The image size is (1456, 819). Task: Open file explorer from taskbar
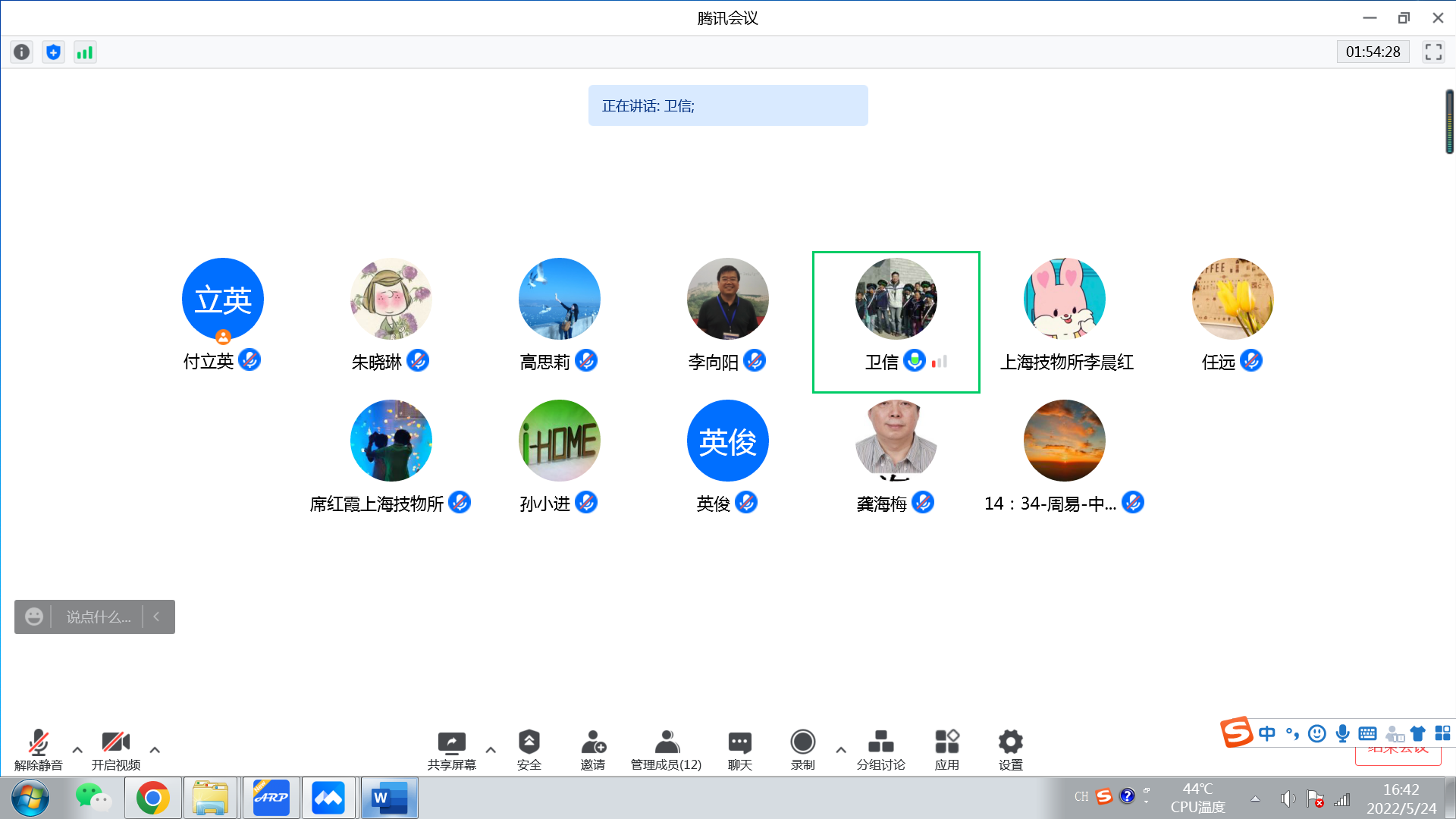coord(211,798)
